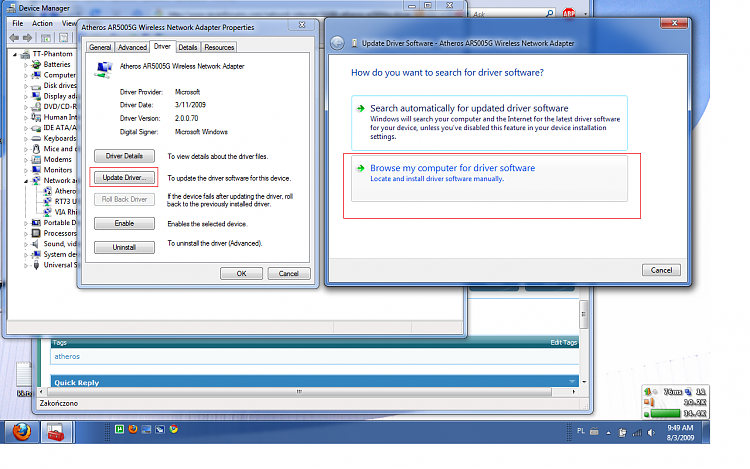This screenshot has height=469, width=750.
Task: Click the network signal tray icon
Action: [637, 433]
